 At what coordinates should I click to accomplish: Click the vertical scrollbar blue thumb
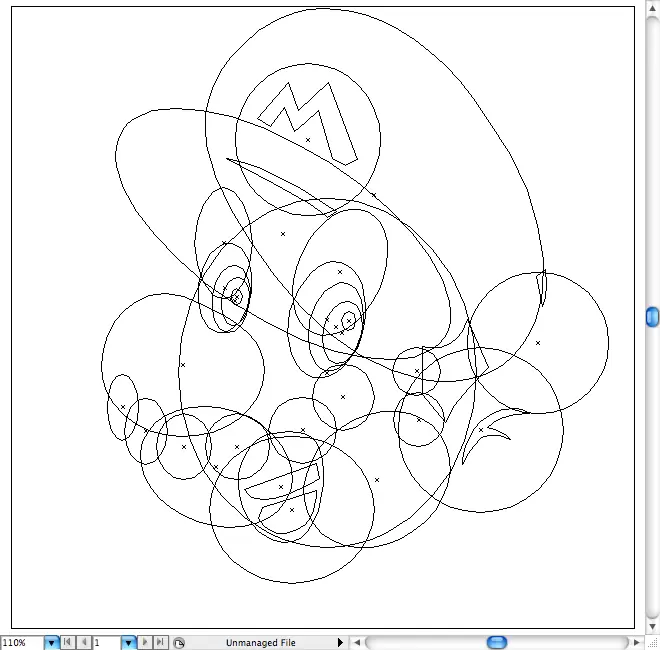coord(652,317)
